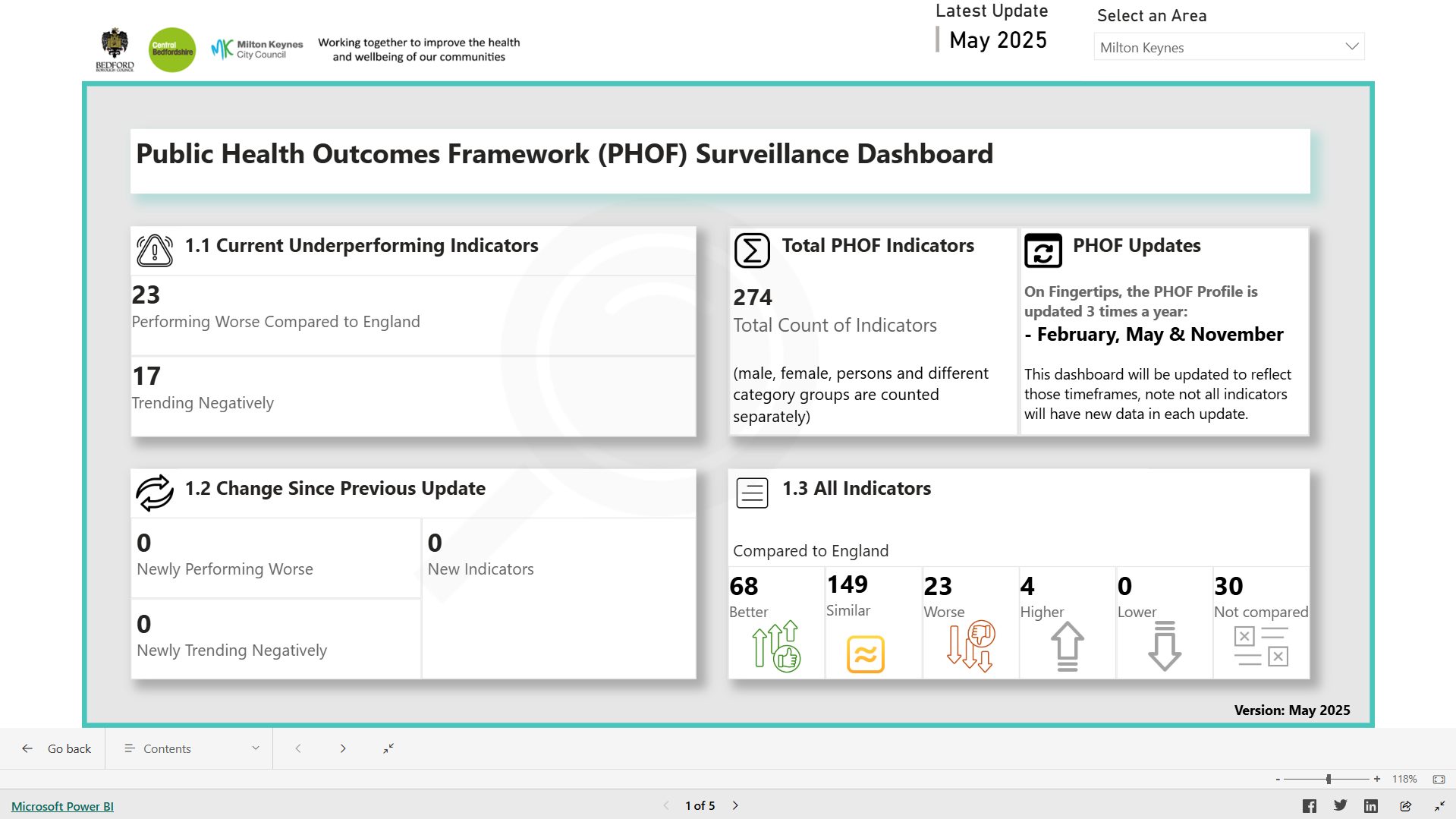Click Go back button
This screenshot has width=1456, height=819.
pyautogui.click(x=56, y=748)
